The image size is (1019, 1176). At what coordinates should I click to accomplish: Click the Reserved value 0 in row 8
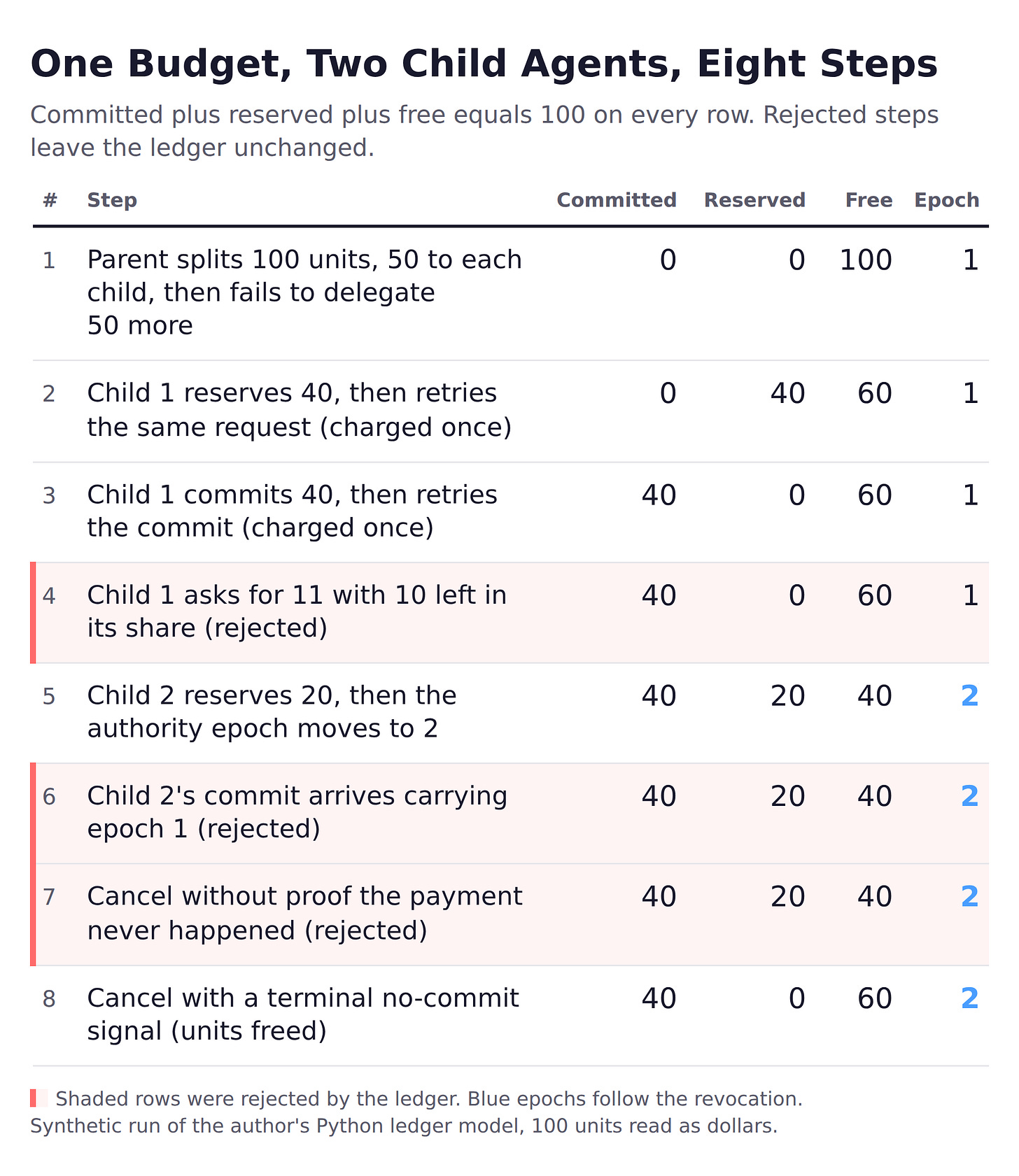click(797, 998)
